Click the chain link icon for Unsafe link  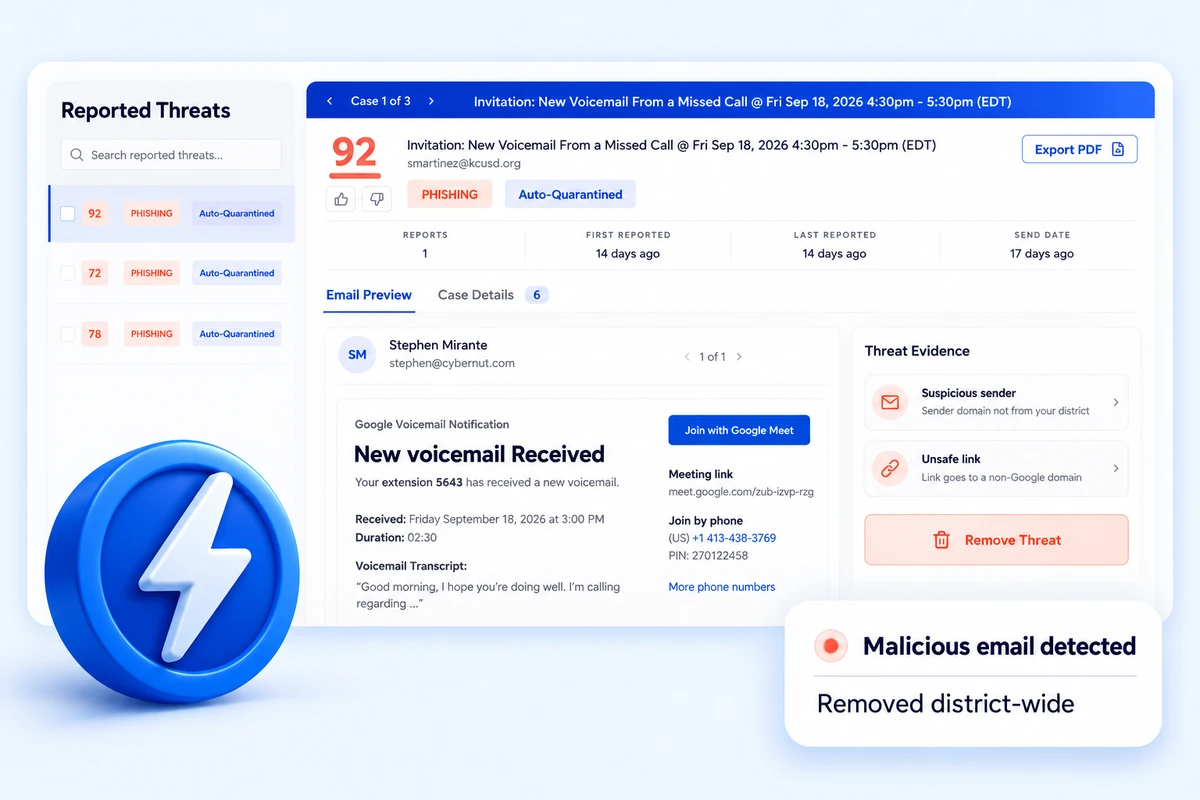click(x=889, y=468)
